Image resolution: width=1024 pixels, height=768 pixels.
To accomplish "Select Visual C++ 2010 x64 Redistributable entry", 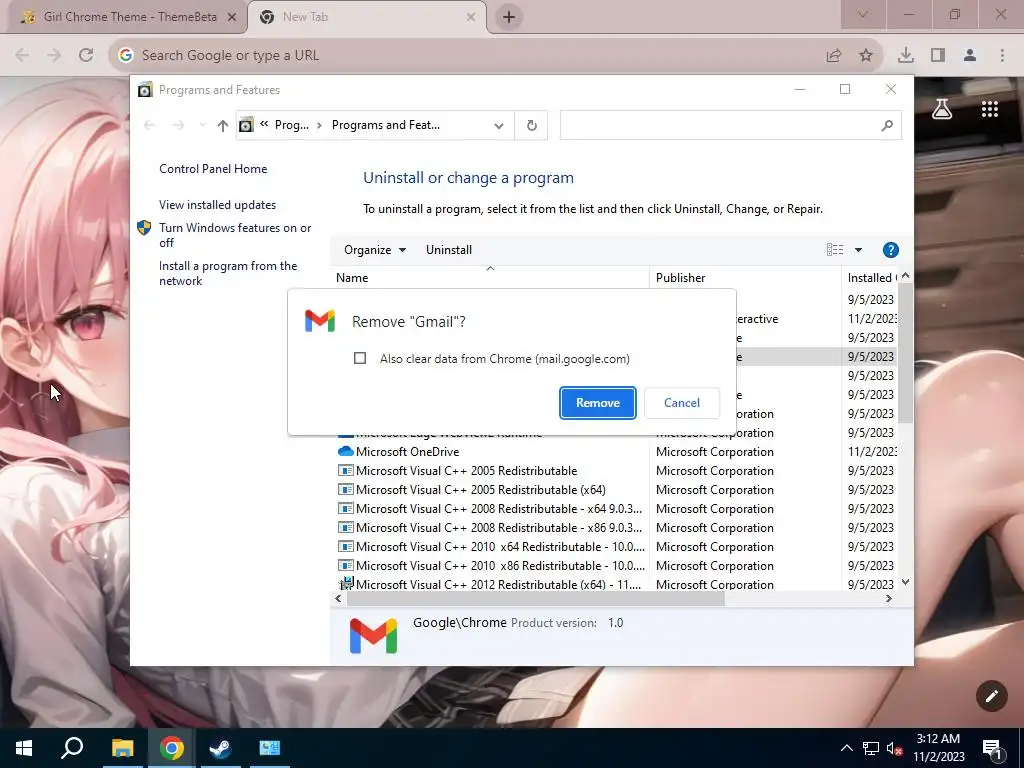I will coord(500,547).
